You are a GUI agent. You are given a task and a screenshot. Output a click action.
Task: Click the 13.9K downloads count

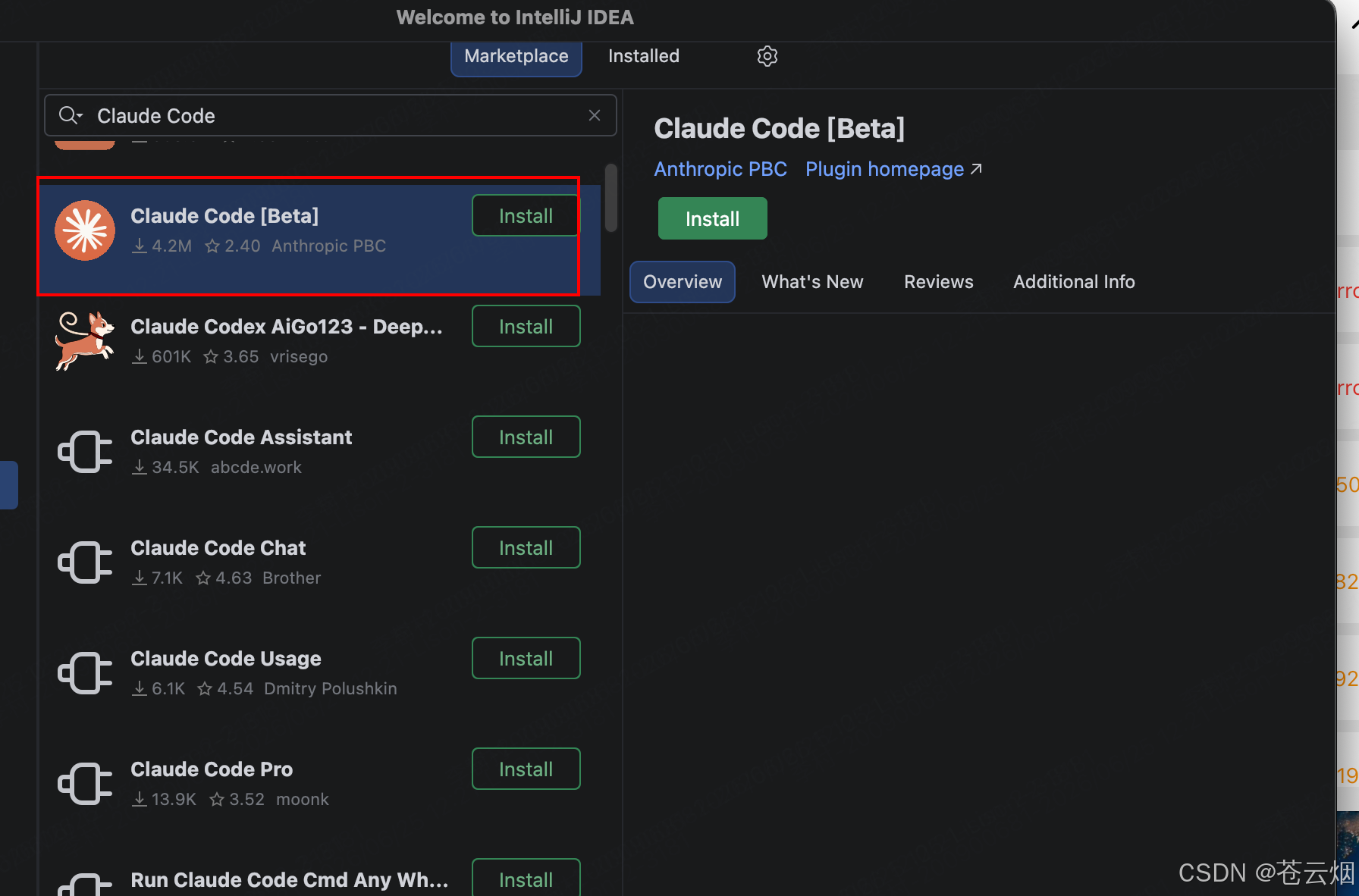(165, 800)
